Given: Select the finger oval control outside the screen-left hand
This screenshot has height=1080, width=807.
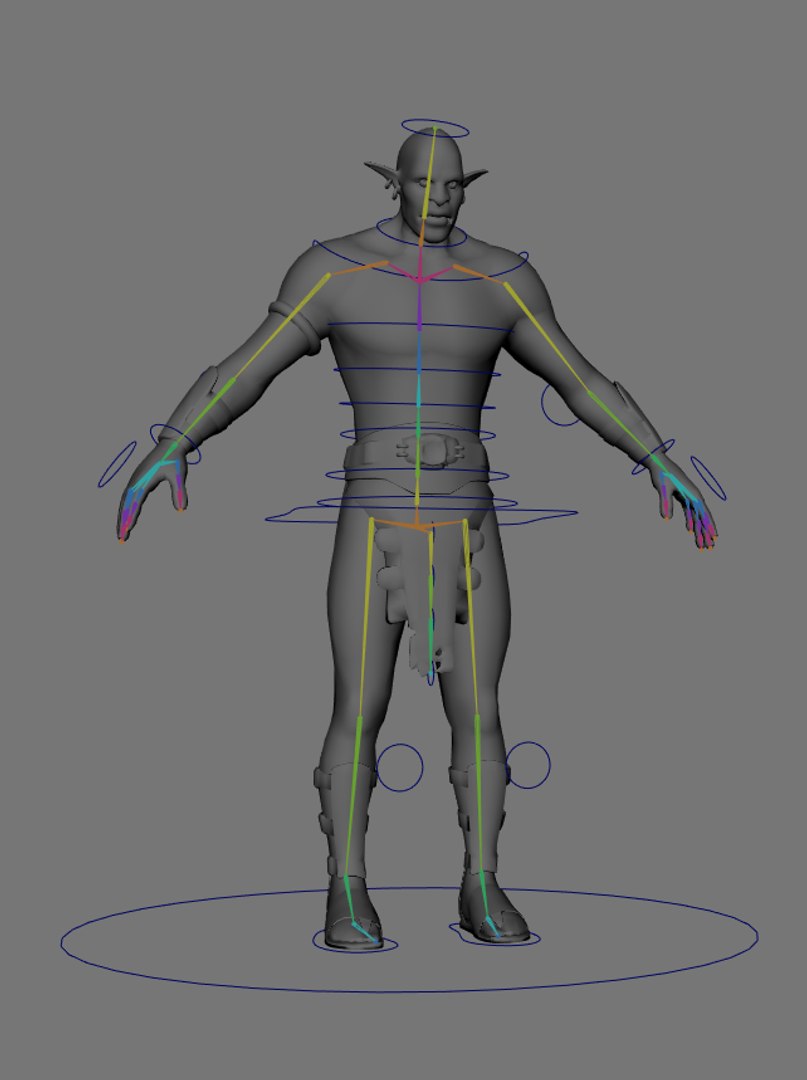Looking at the screenshot, I should pos(117,464).
